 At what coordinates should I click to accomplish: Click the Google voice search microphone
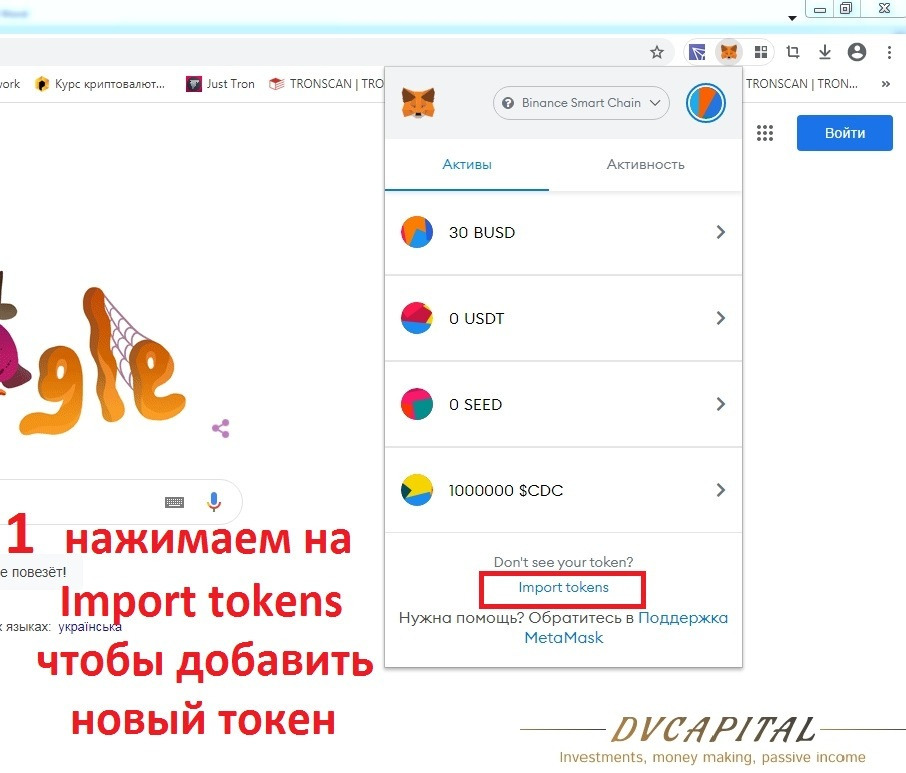(214, 501)
